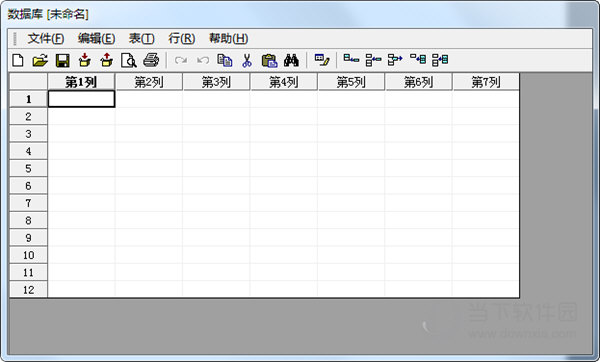The width and height of the screenshot is (600, 362).
Task: Select row header 11
Action: coord(28,272)
